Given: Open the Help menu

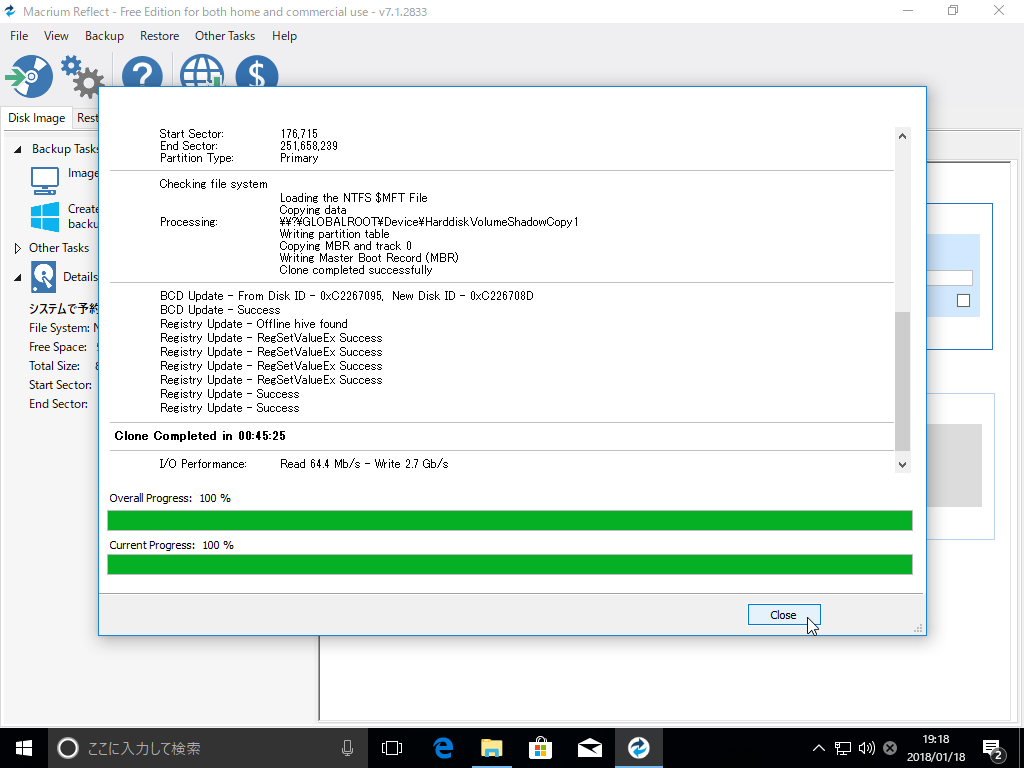Looking at the screenshot, I should pyautogui.click(x=284, y=36).
